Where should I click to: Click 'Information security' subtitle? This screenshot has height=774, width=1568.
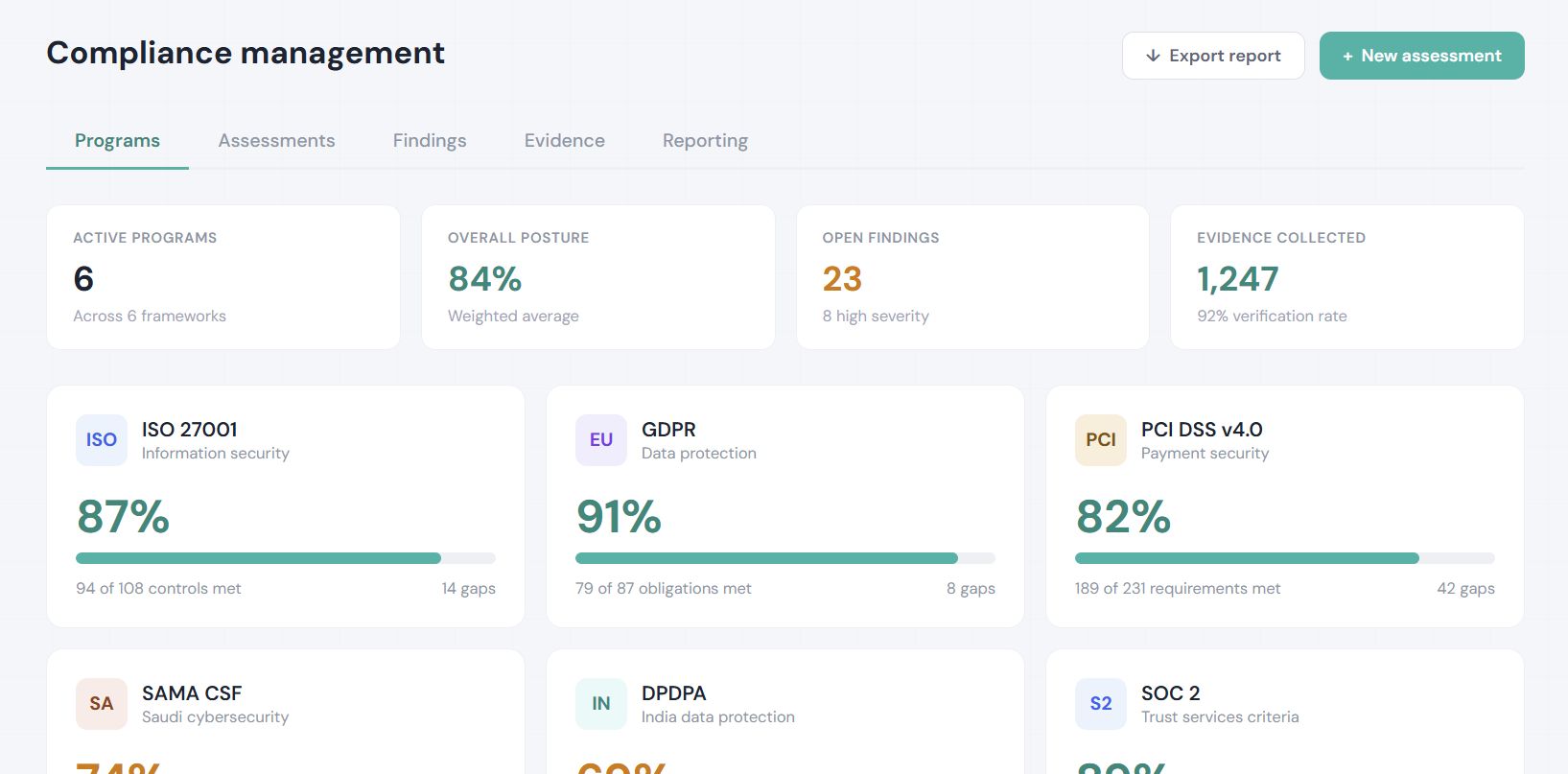click(216, 454)
